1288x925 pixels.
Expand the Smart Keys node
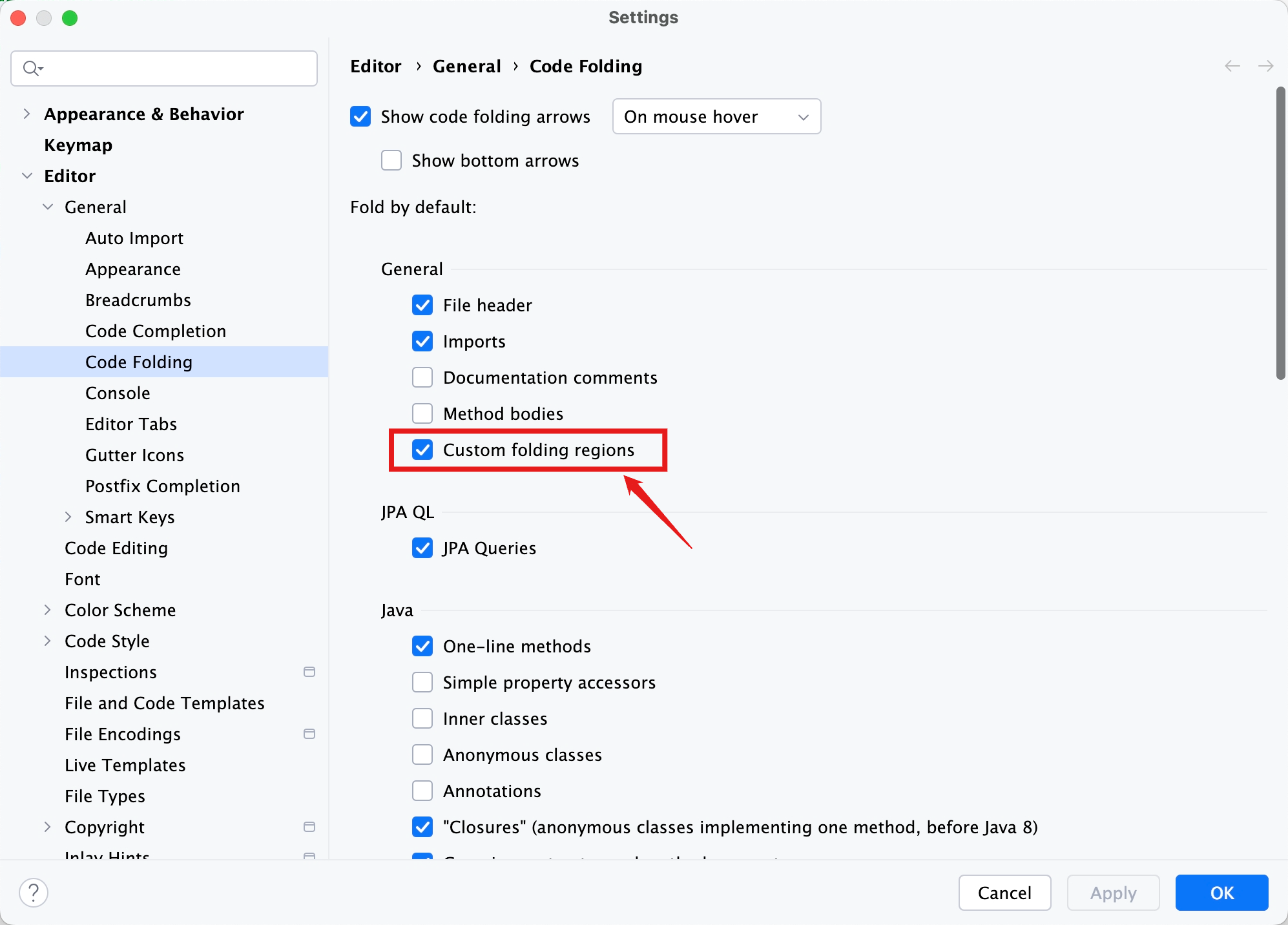(68, 517)
